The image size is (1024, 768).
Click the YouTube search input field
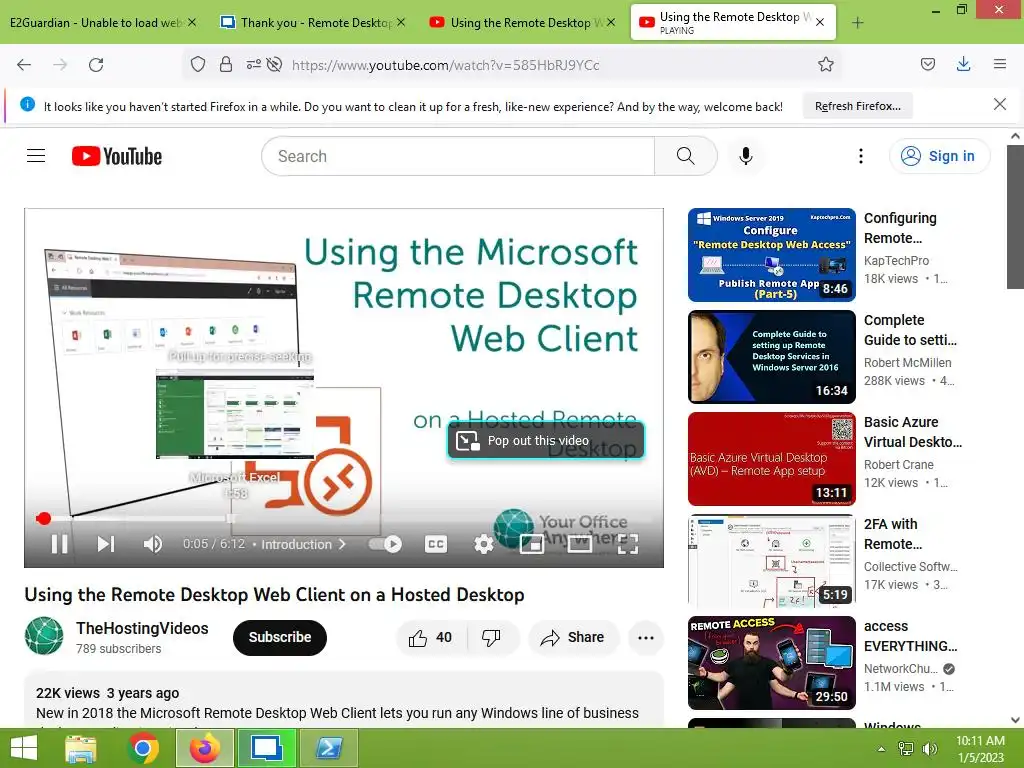[458, 155]
